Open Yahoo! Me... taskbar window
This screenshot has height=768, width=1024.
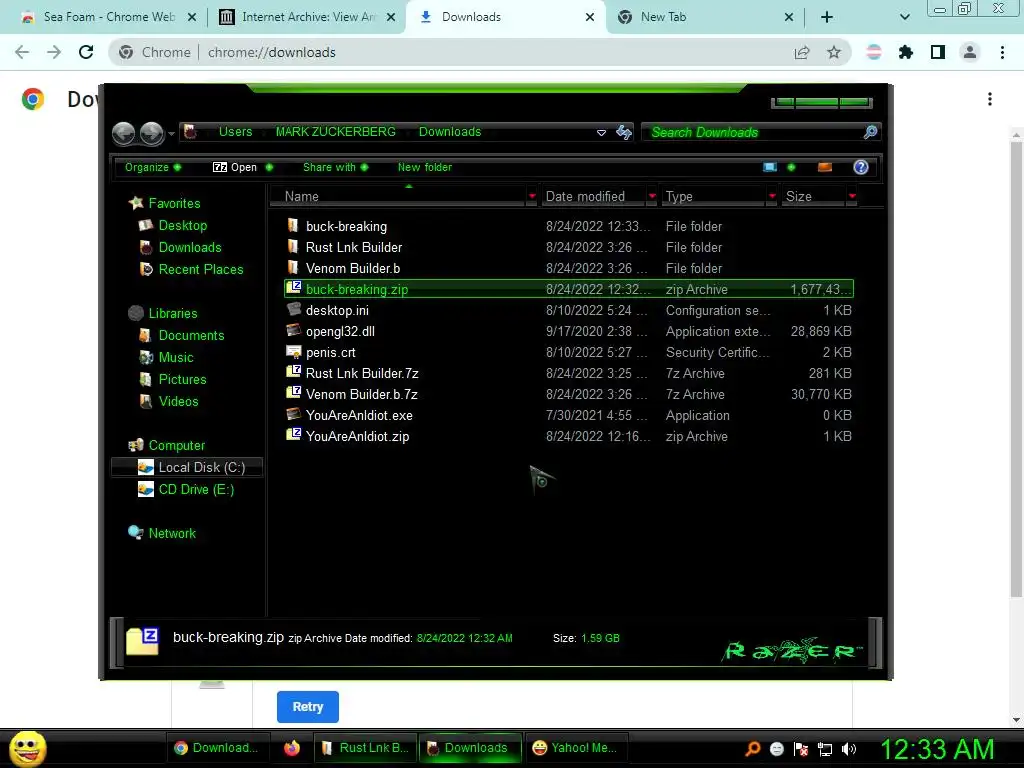[x=575, y=748]
